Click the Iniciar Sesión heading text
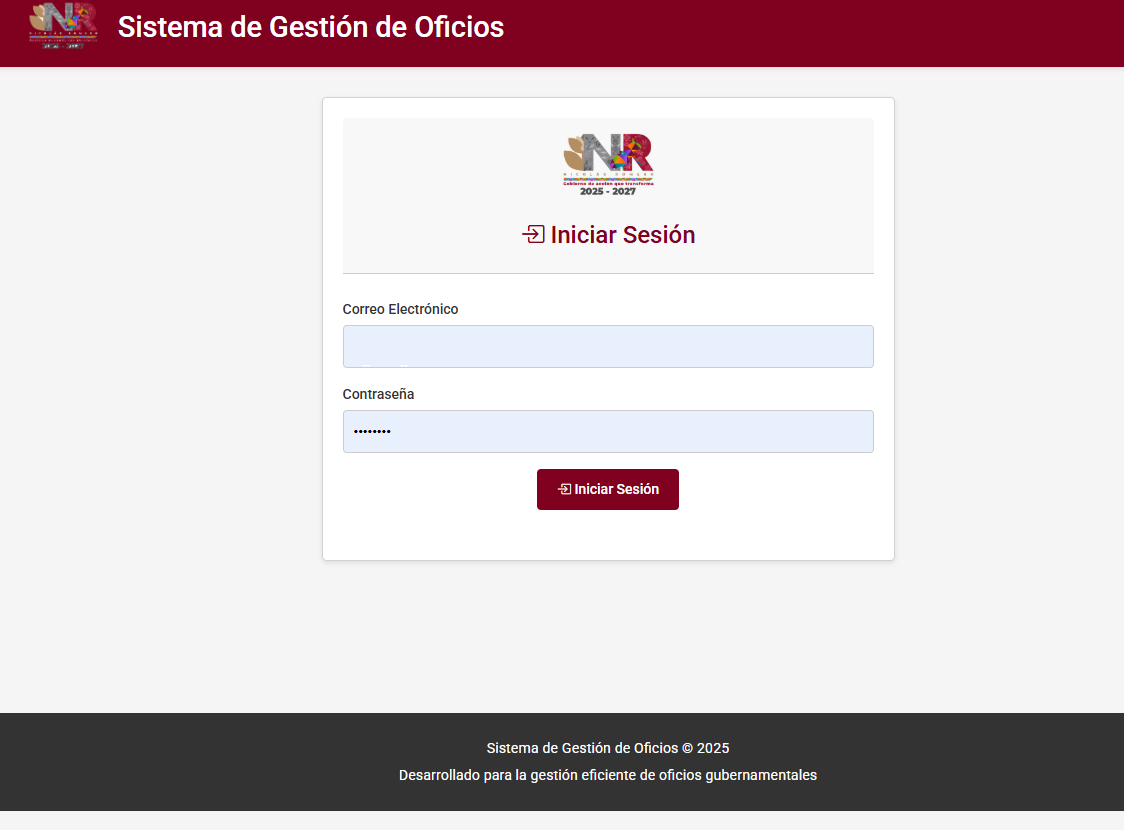 622,235
